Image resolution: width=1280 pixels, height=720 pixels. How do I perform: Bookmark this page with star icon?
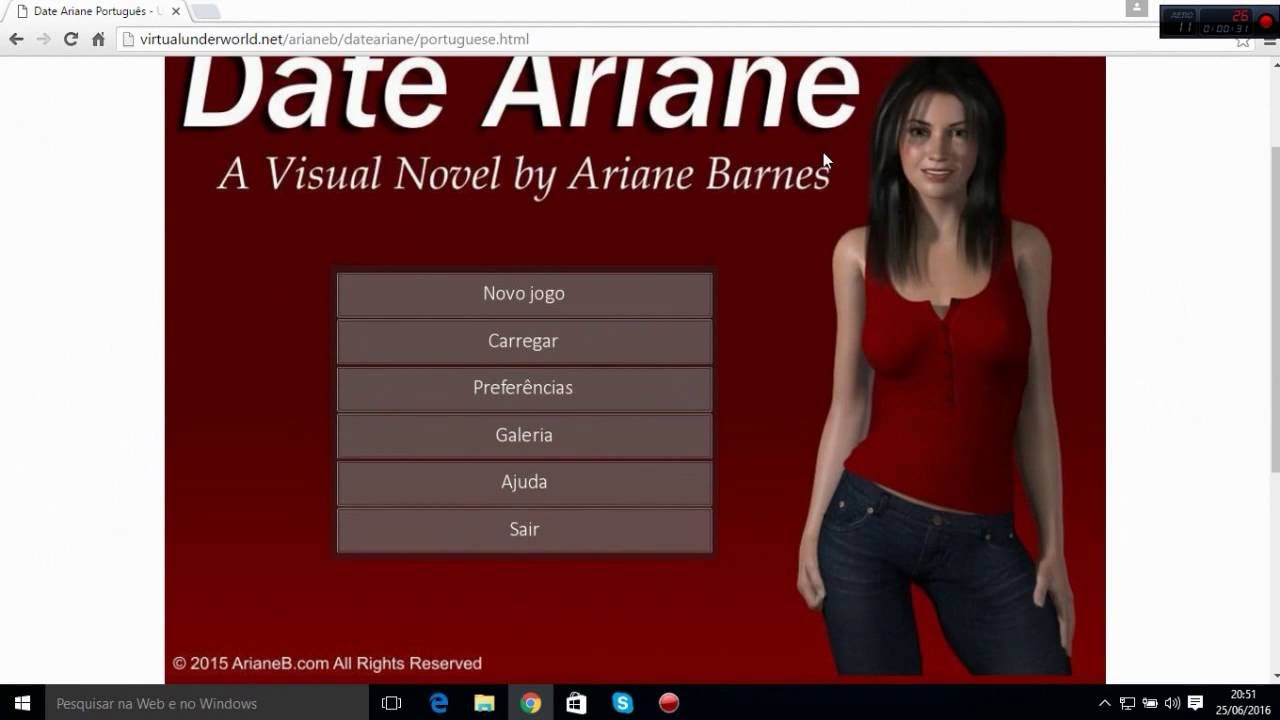pyautogui.click(x=1243, y=41)
